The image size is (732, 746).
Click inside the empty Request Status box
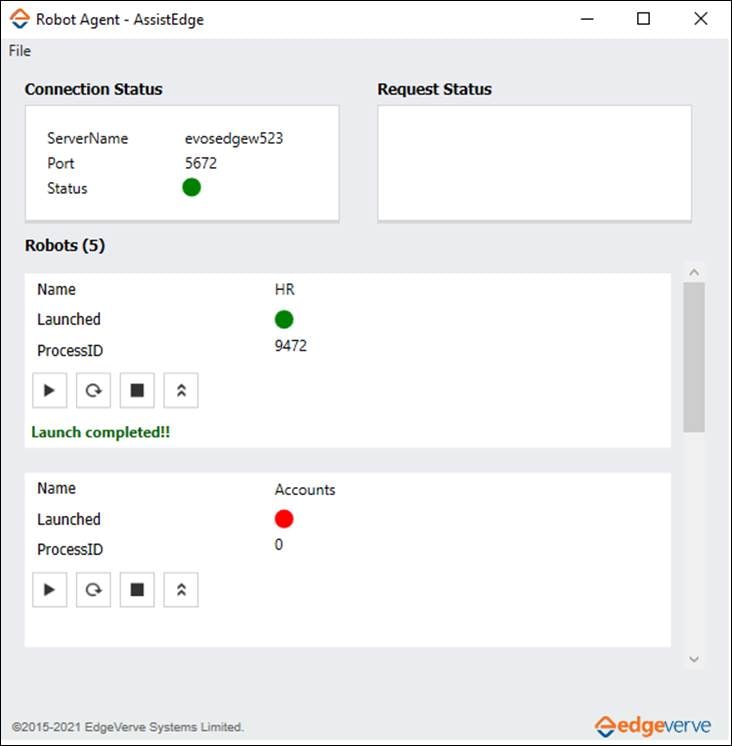click(535, 163)
